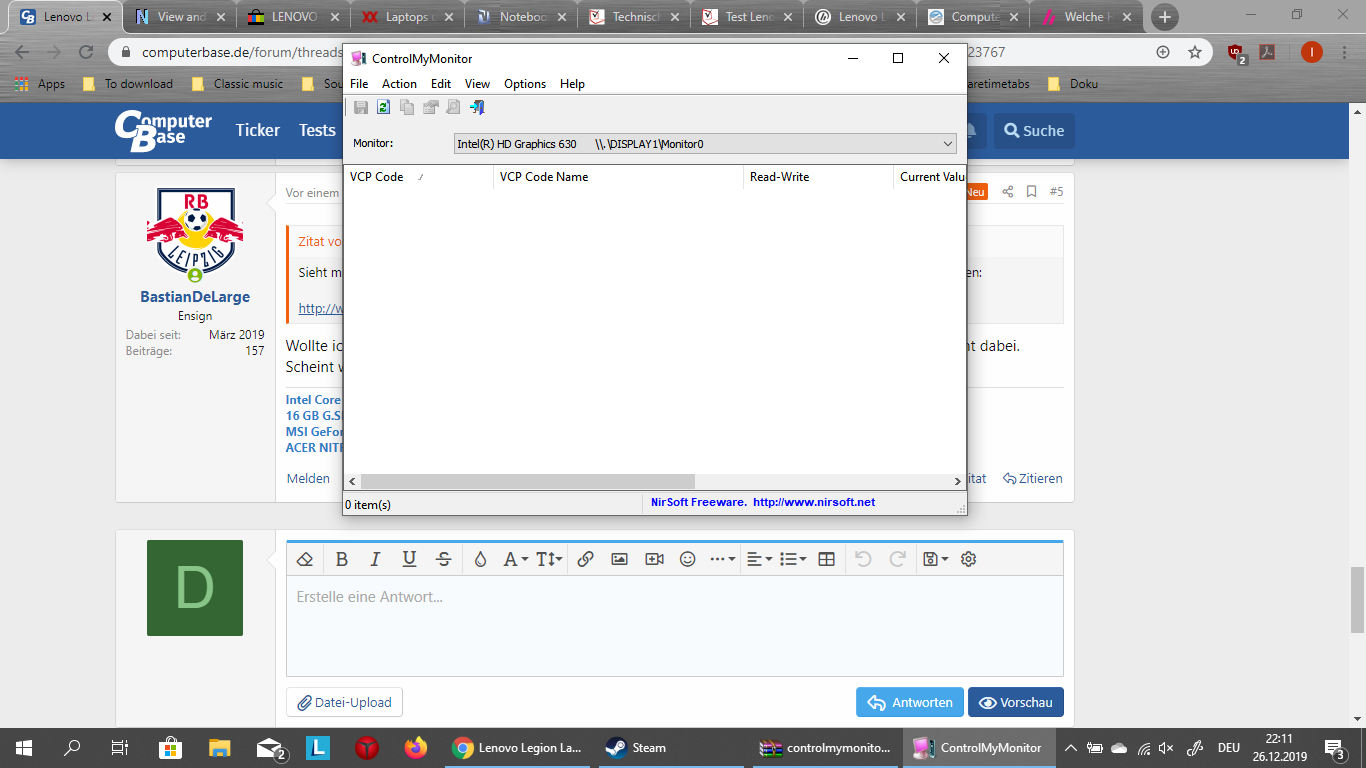The height and width of the screenshot is (768, 1366).
Task: Bookmark post #5 with bookmark icon
Action: 1031,191
